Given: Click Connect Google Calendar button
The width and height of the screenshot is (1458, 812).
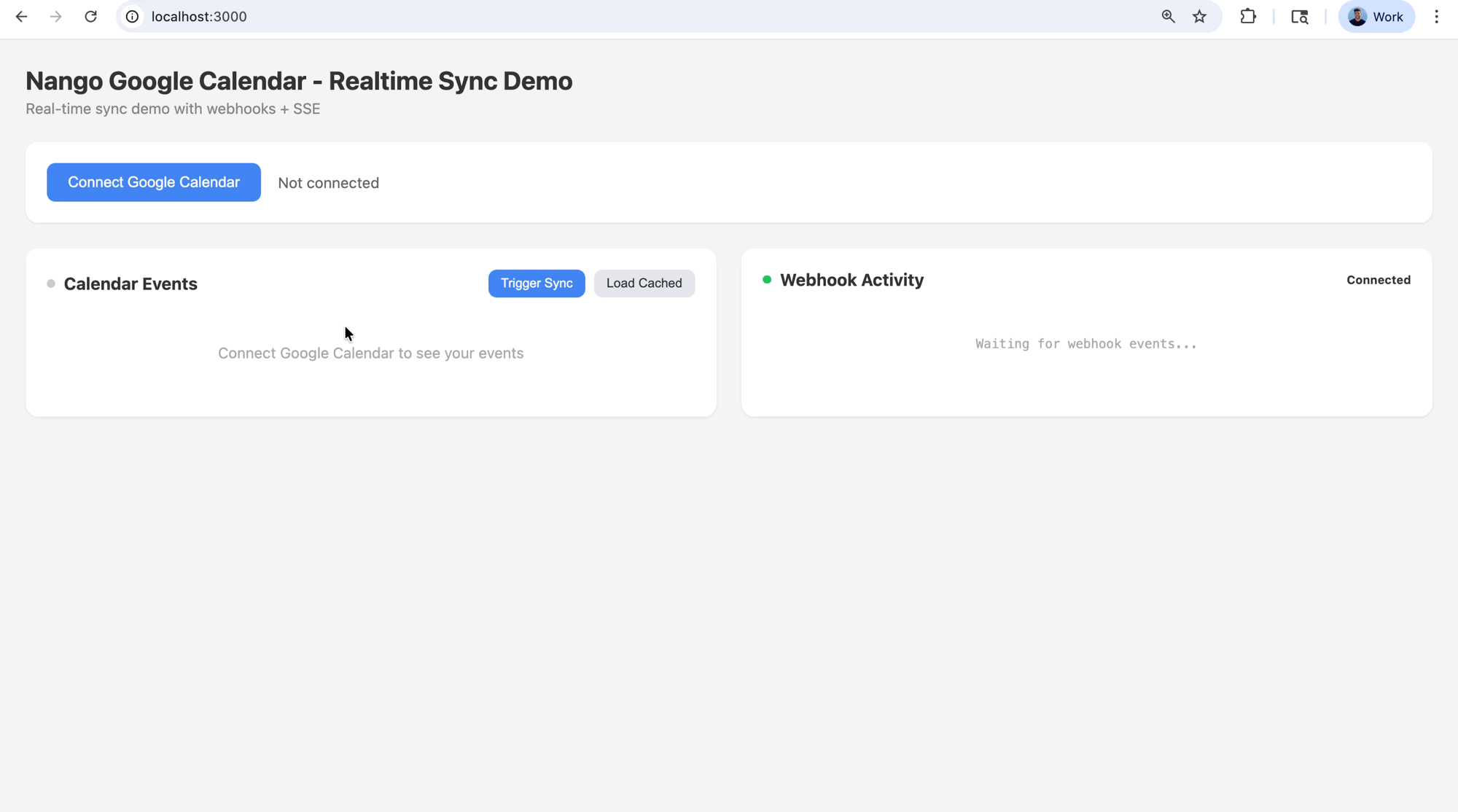Looking at the screenshot, I should pos(154,182).
